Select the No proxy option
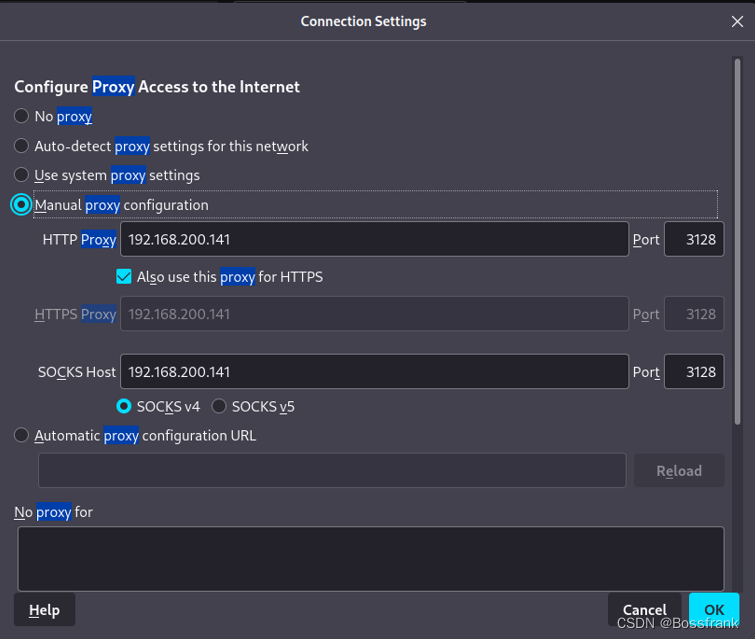The image size is (755, 639). pyautogui.click(x=21, y=116)
